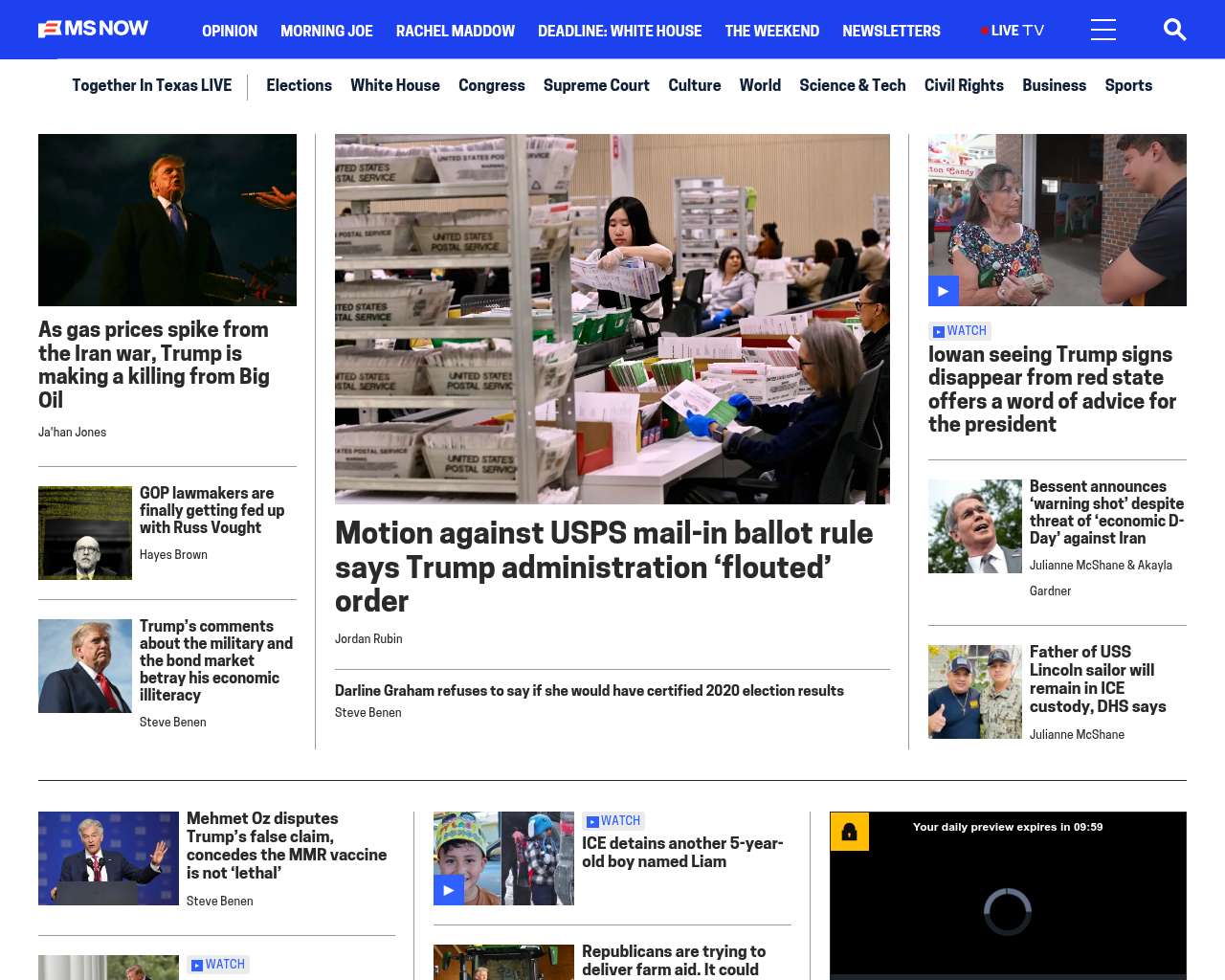This screenshot has width=1225, height=980.
Task: Browse the Supreme Court topic
Action: point(596,85)
